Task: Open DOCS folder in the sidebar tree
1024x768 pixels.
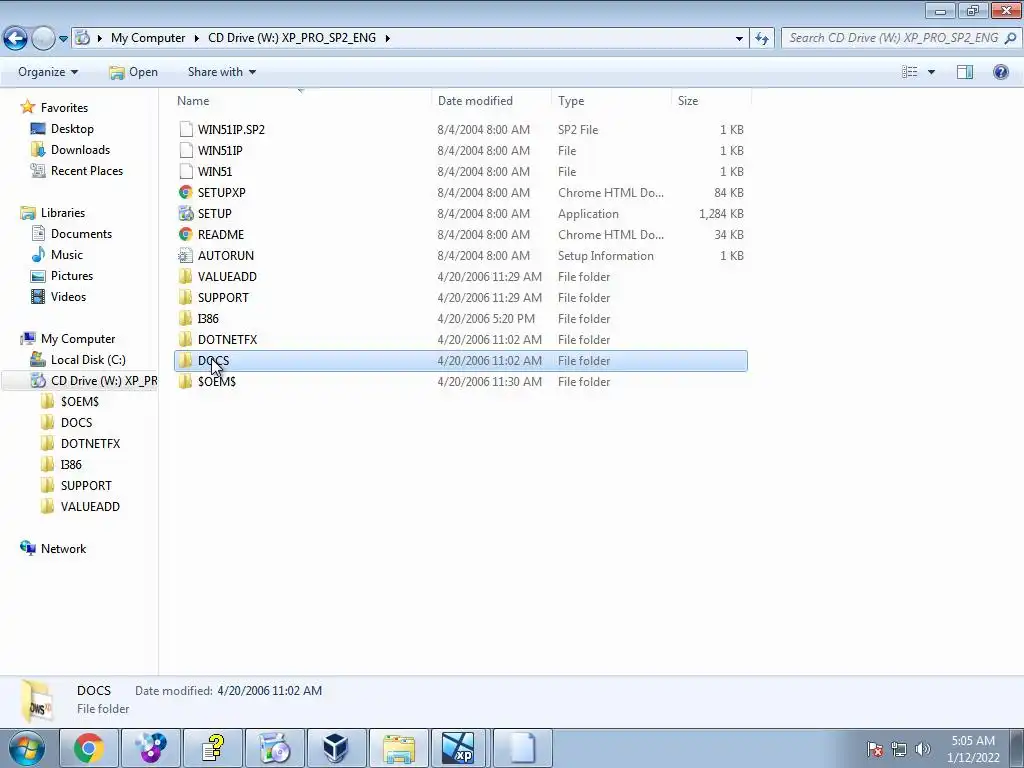Action: pyautogui.click(x=76, y=423)
